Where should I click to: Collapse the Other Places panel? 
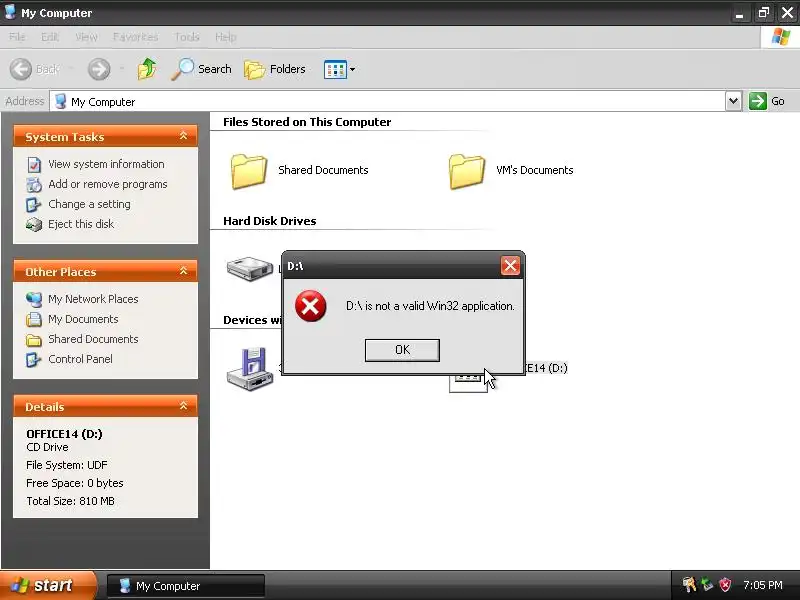click(183, 271)
